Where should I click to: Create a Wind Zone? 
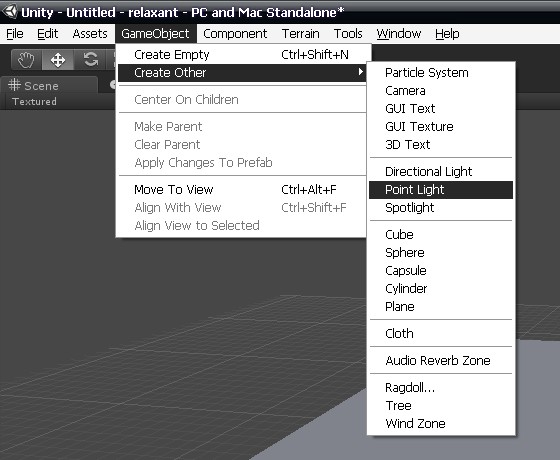(x=441, y=424)
